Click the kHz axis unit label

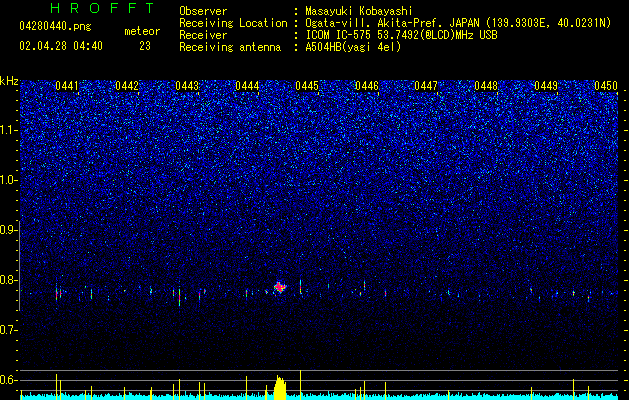pyautogui.click(x=9, y=81)
